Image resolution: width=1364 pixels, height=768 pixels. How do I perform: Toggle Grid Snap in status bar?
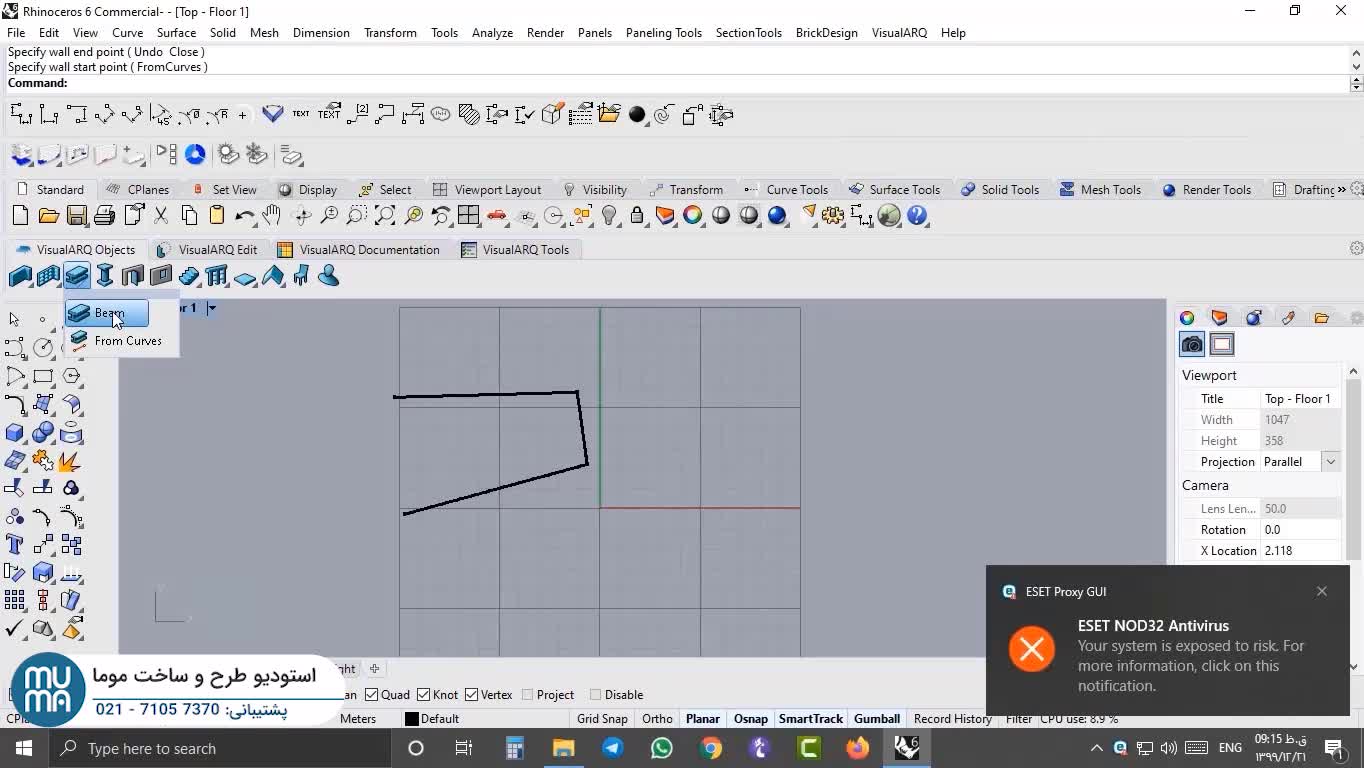pyautogui.click(x=602, y=719)
